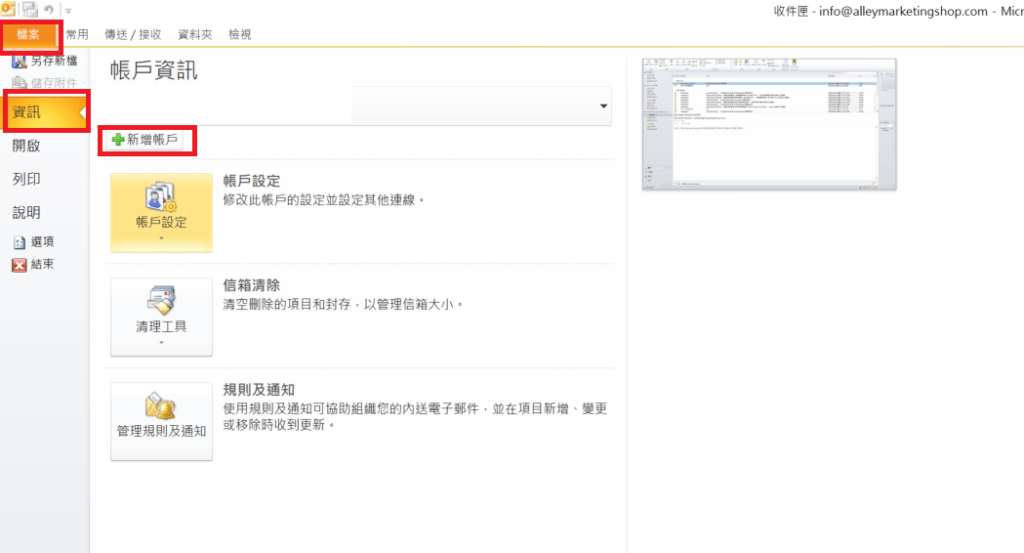Click the Undo arrow in quick access toolbar
The image size is (1024, 553).
tap(51, 10)
